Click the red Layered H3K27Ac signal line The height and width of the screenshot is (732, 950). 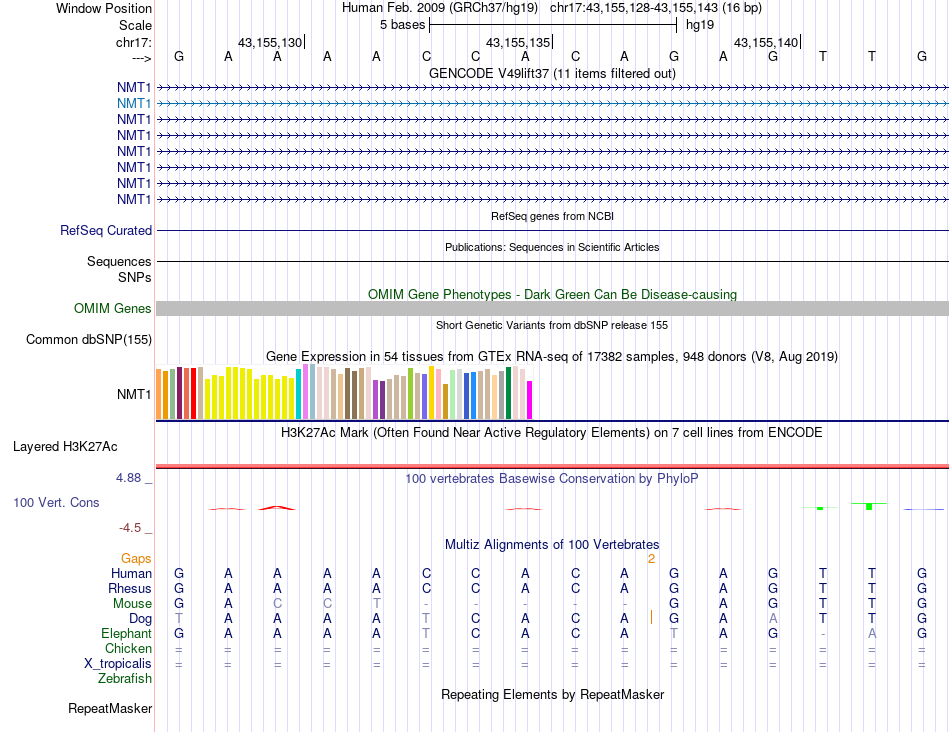[x=552, y=466]
